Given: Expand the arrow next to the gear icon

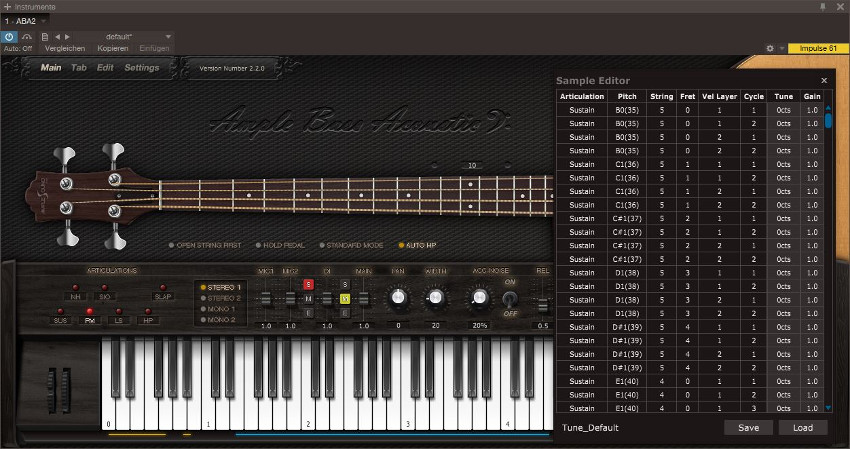Looking at the screenshot, I should click(782, 48).
